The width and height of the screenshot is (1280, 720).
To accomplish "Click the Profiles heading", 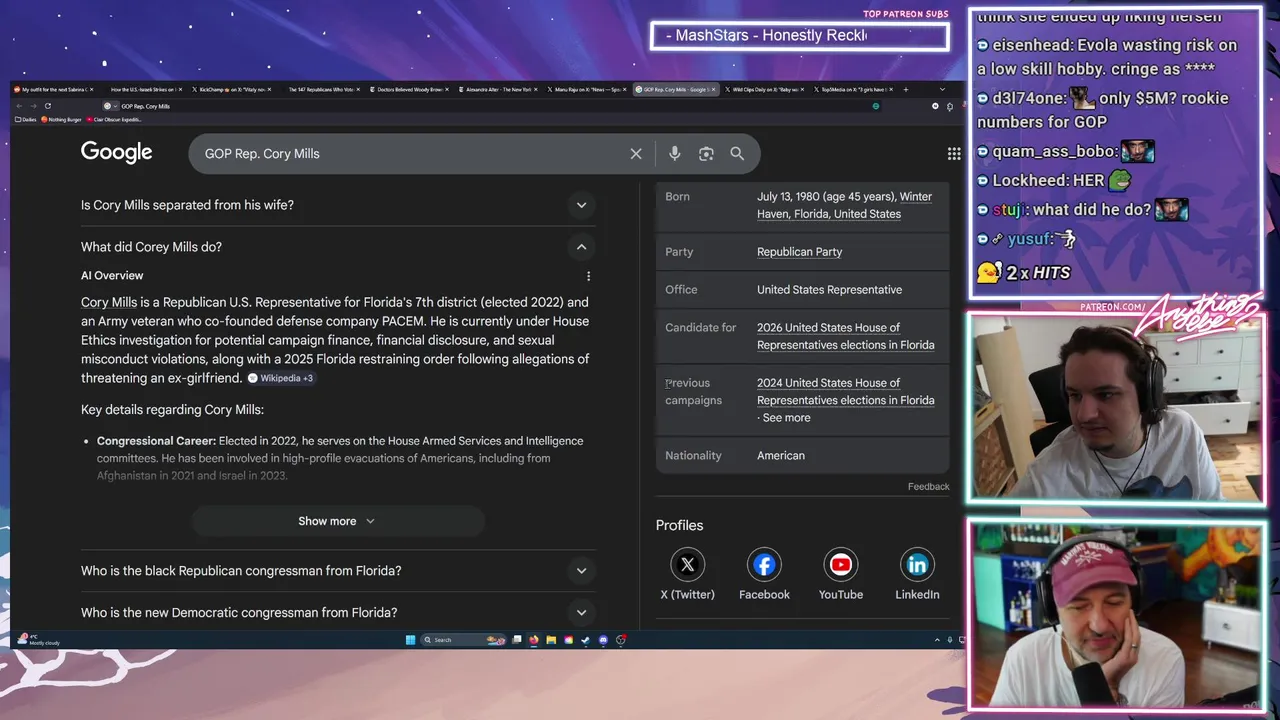I will coord(679,525).
